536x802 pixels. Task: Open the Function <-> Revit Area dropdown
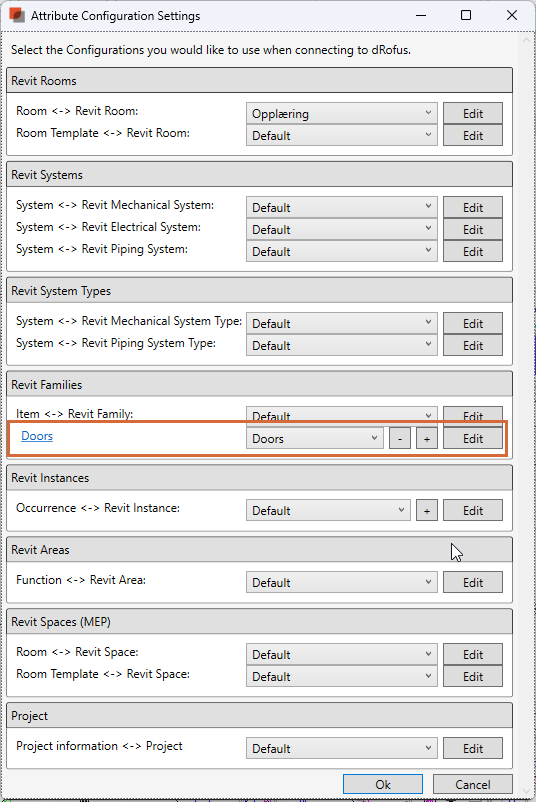pos(342,583)
